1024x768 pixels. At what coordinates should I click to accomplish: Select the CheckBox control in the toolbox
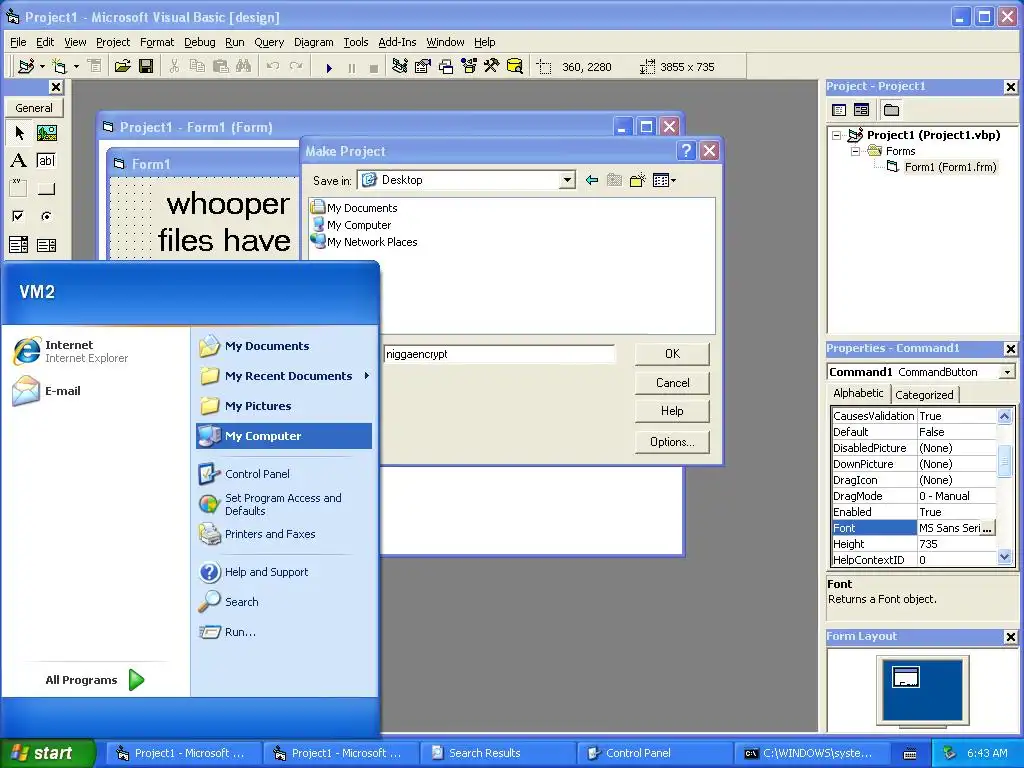(19, 216)
